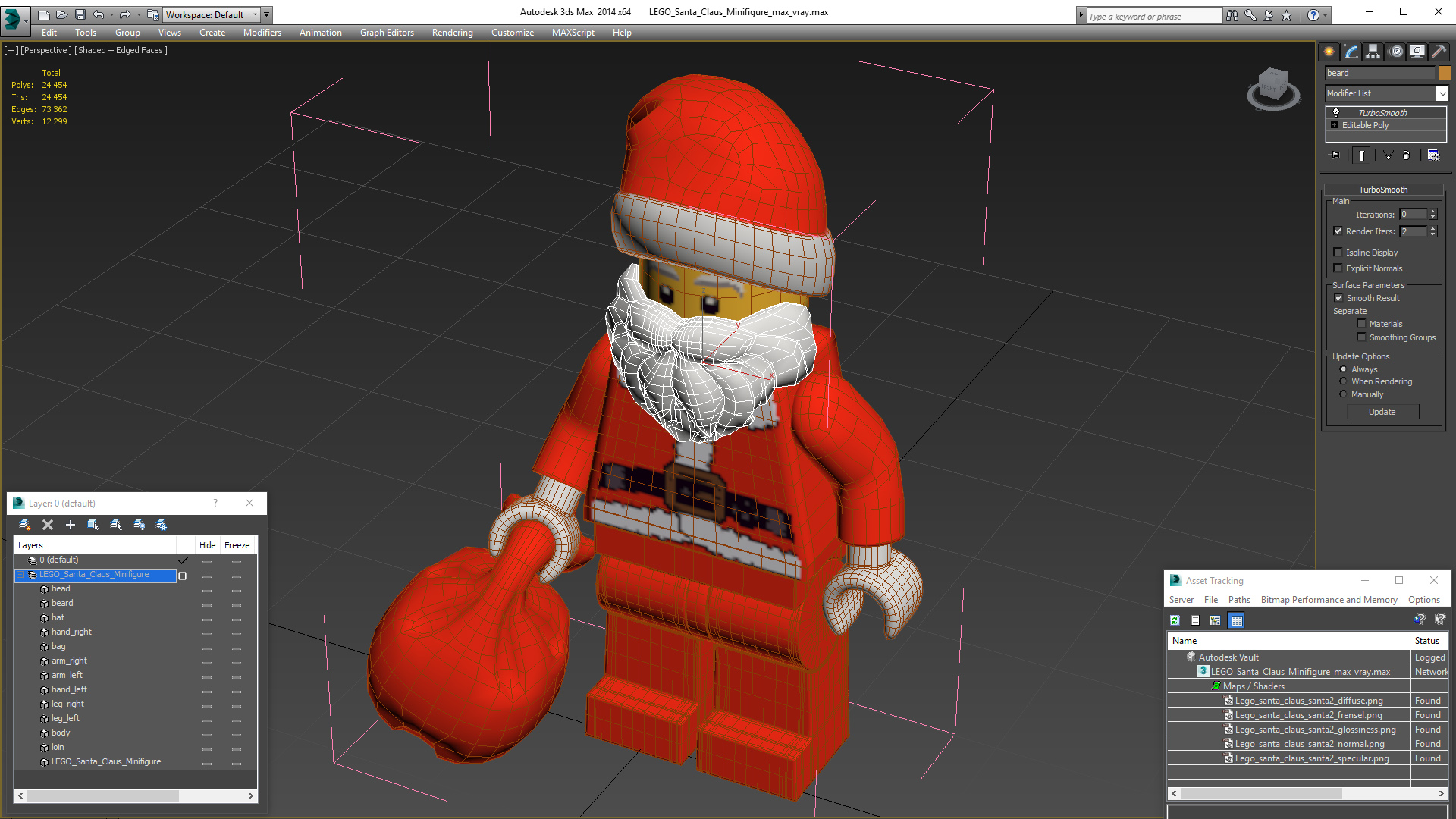
Task: Select When Rendering update option
Action: (x=1343, y=381)
